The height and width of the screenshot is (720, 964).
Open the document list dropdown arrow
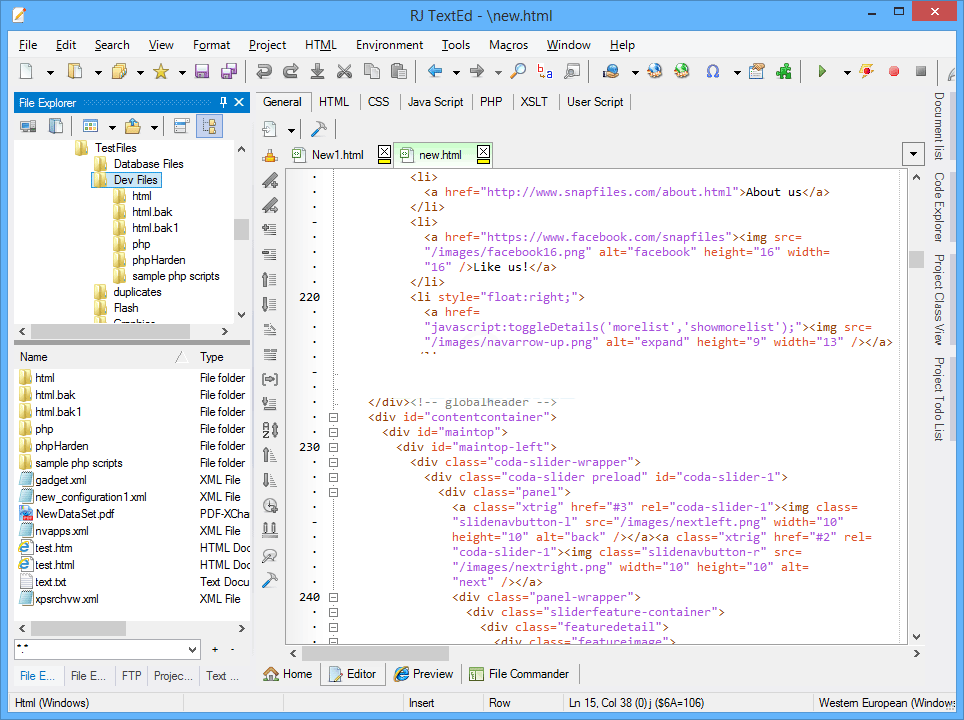tap(912, 154)
